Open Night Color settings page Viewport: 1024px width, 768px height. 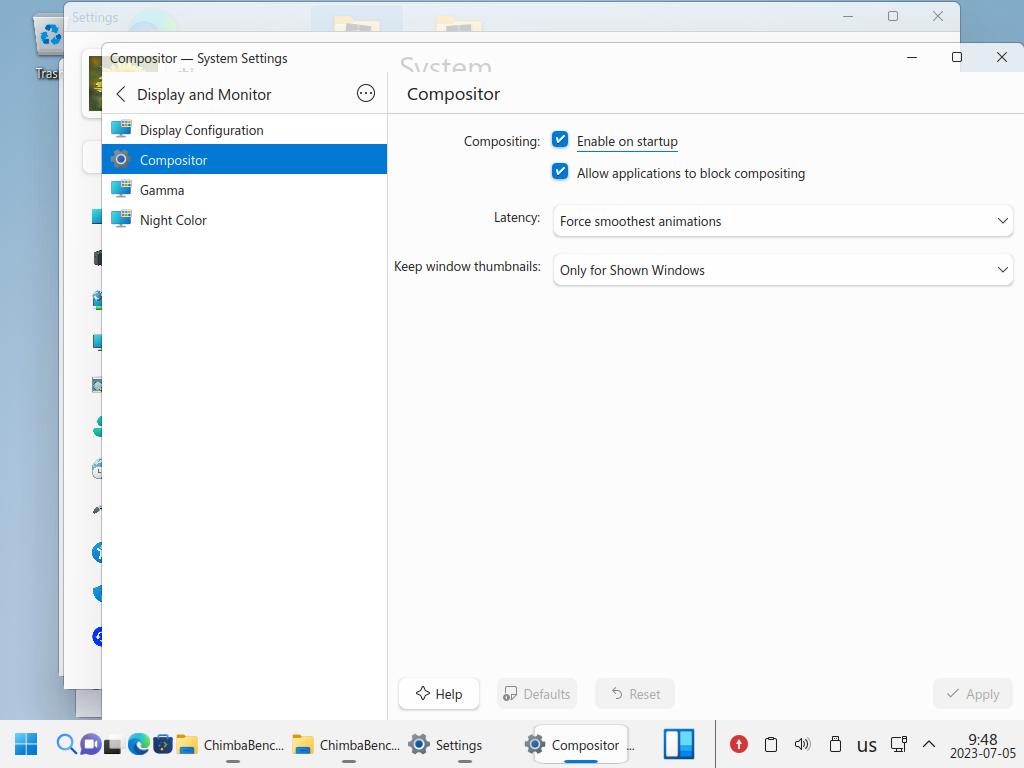click(x=244, y=219)
